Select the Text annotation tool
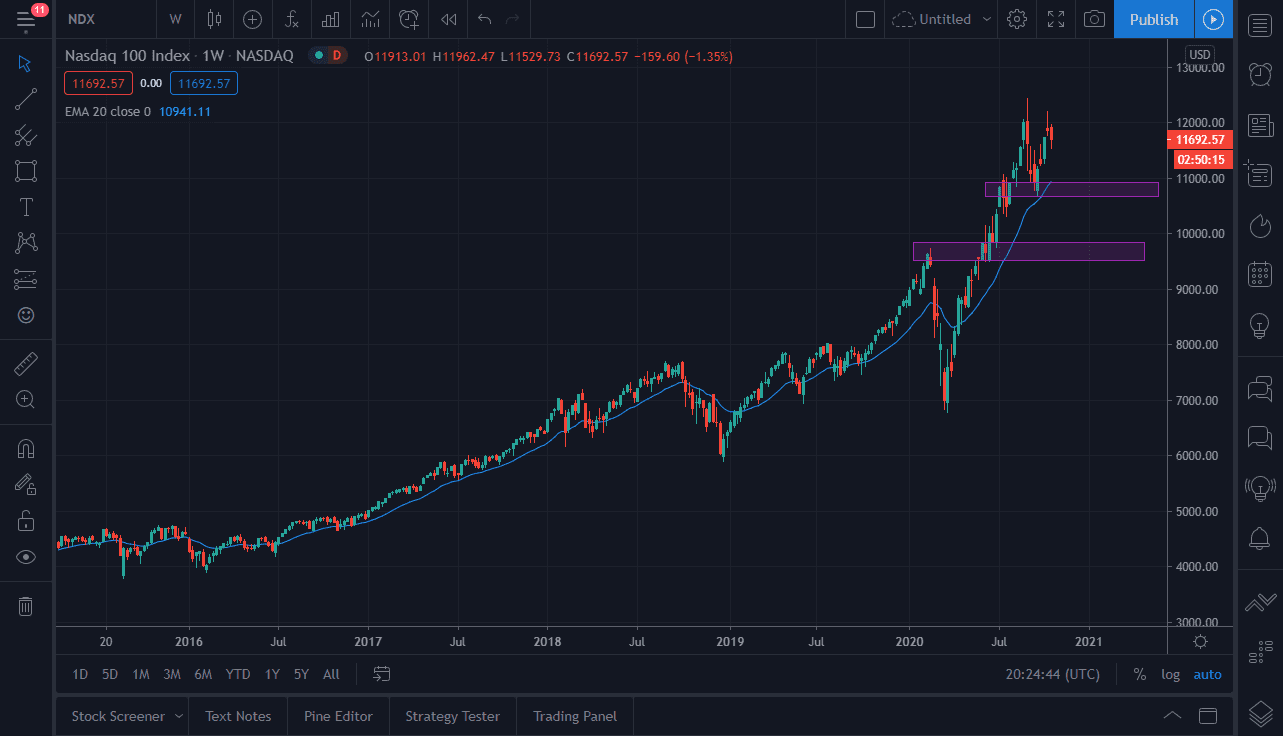The width and height of the screenshot is (1283, 736). point(25,207)
